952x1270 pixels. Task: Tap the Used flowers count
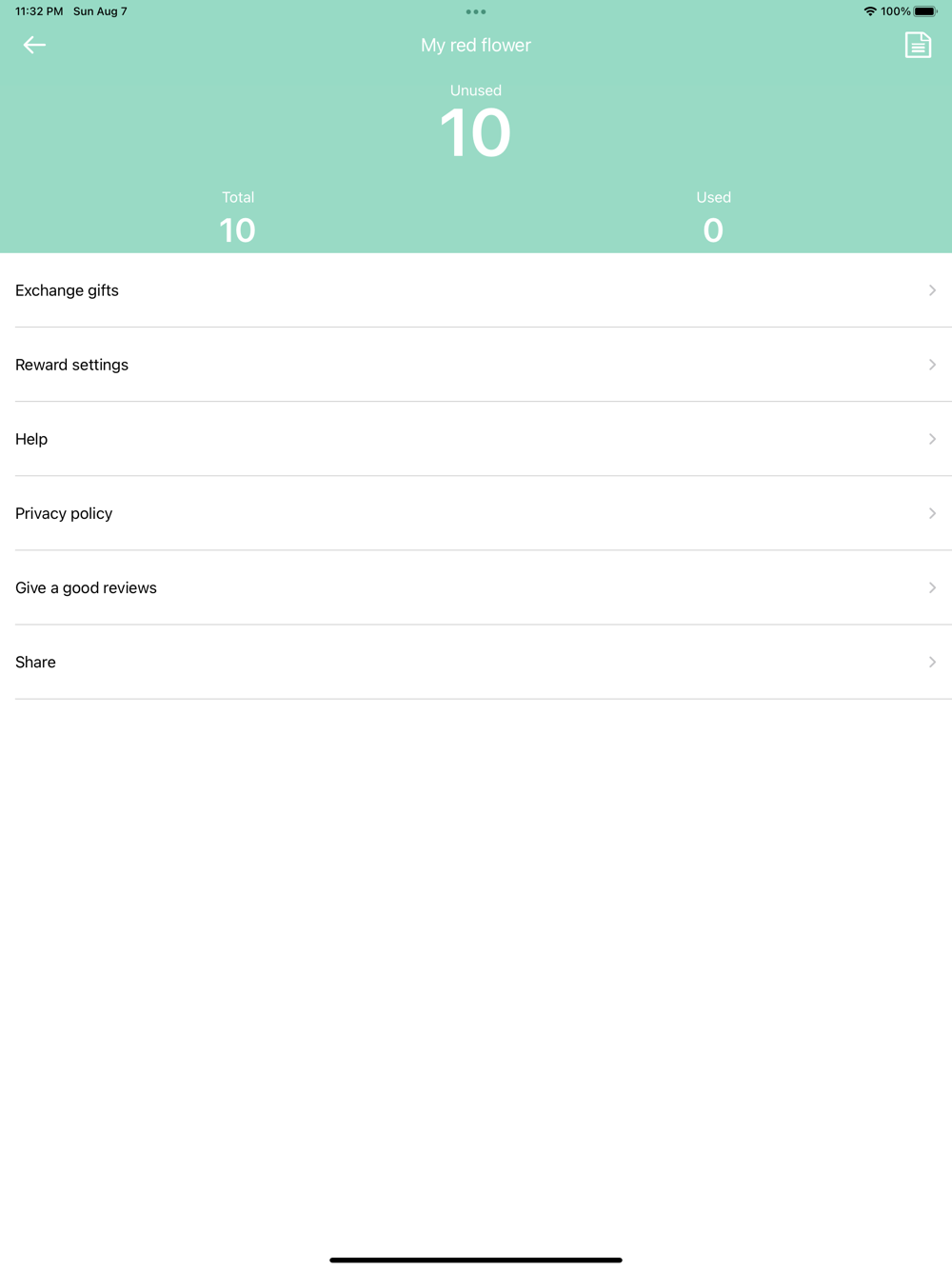(713, 230)
